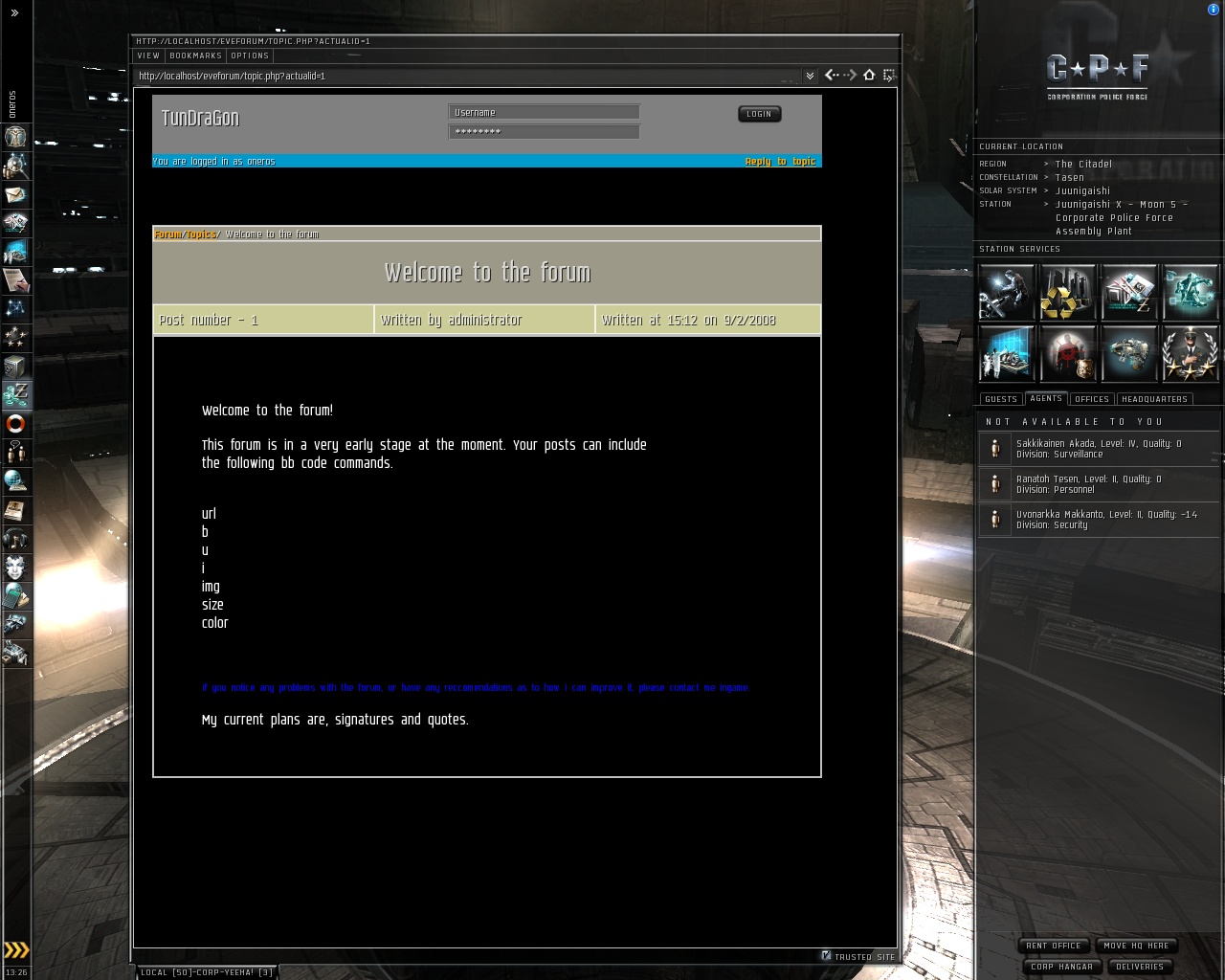Click the 13:26 clock in sidebar
Screen dimensions: 1225x980
point(16,972)
